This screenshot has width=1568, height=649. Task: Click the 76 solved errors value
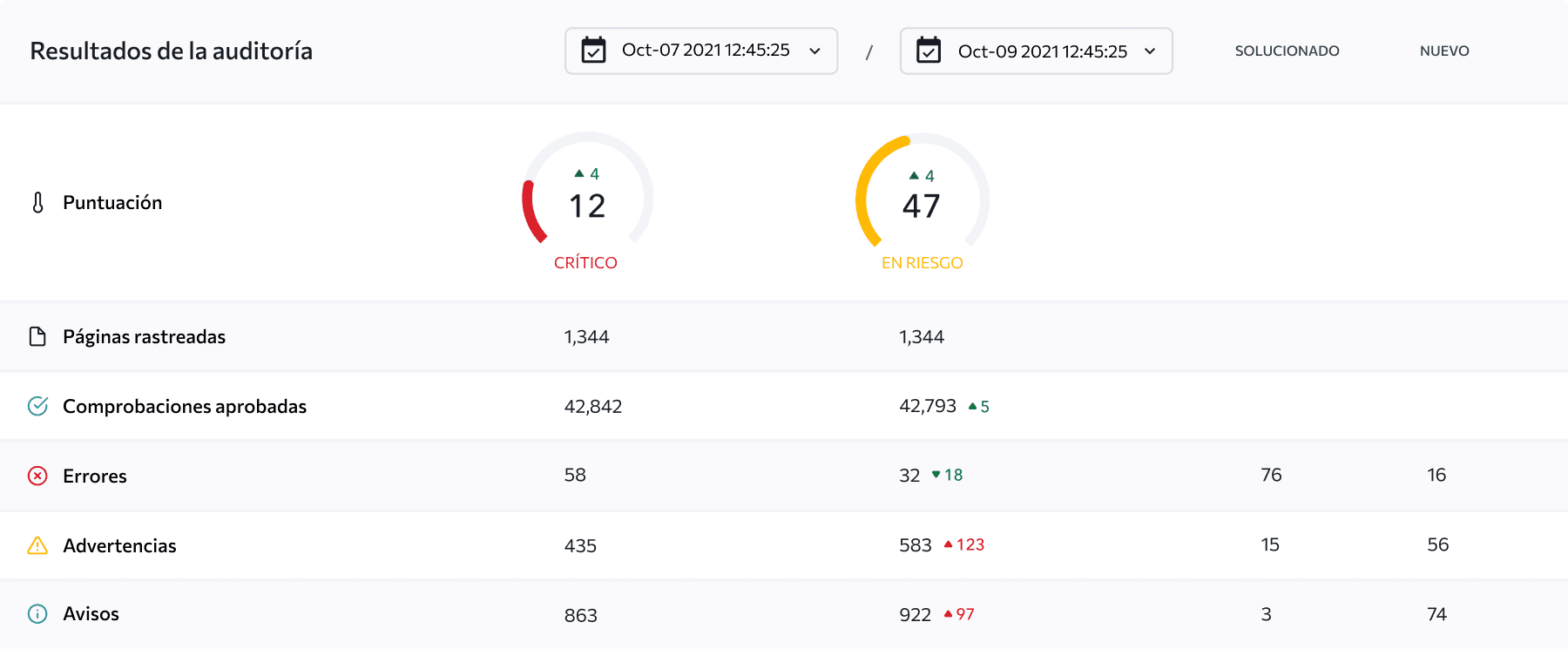tap(1271, 475)
